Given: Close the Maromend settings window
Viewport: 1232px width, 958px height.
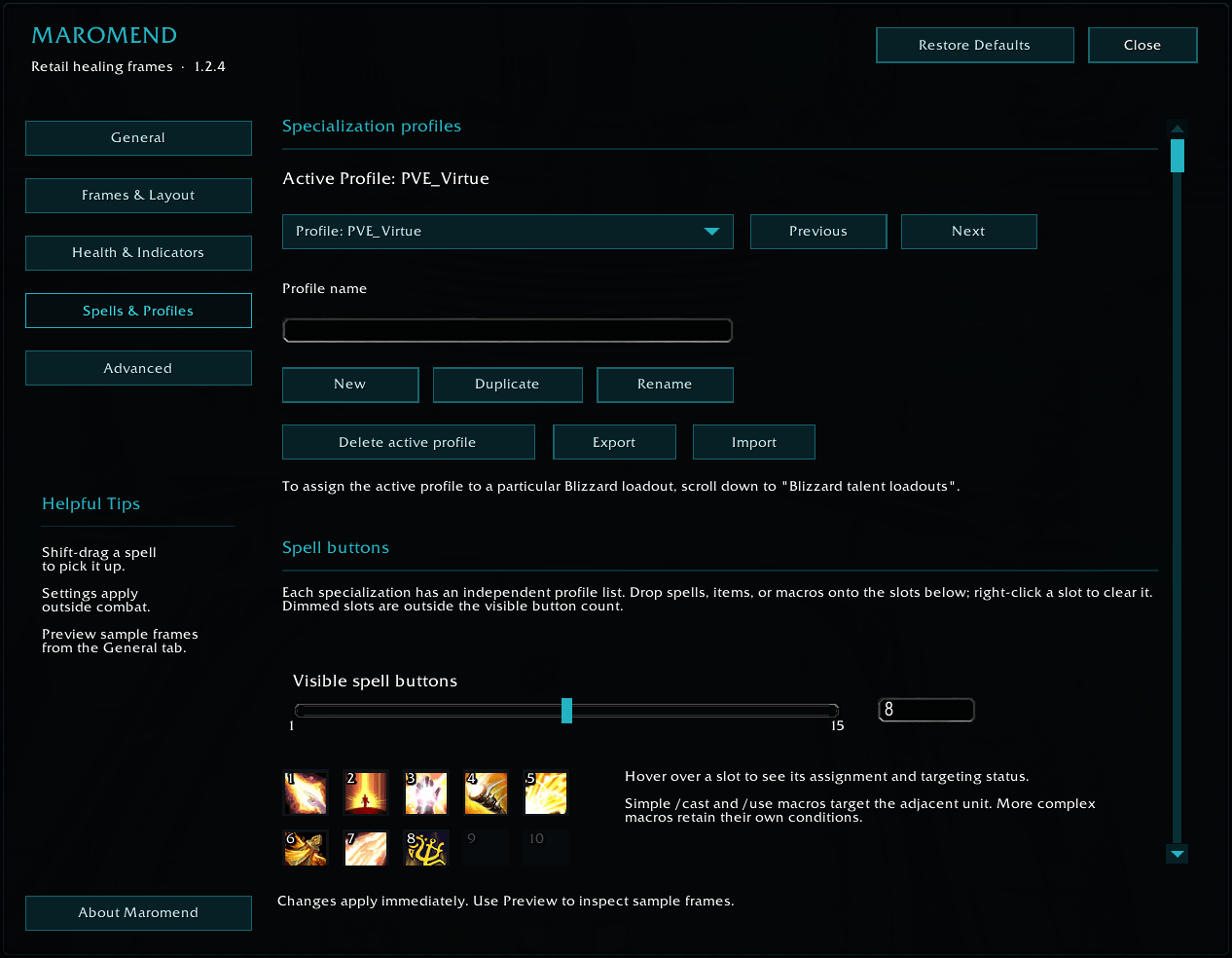Looking at the screenshot, I should click(1142, 45).
